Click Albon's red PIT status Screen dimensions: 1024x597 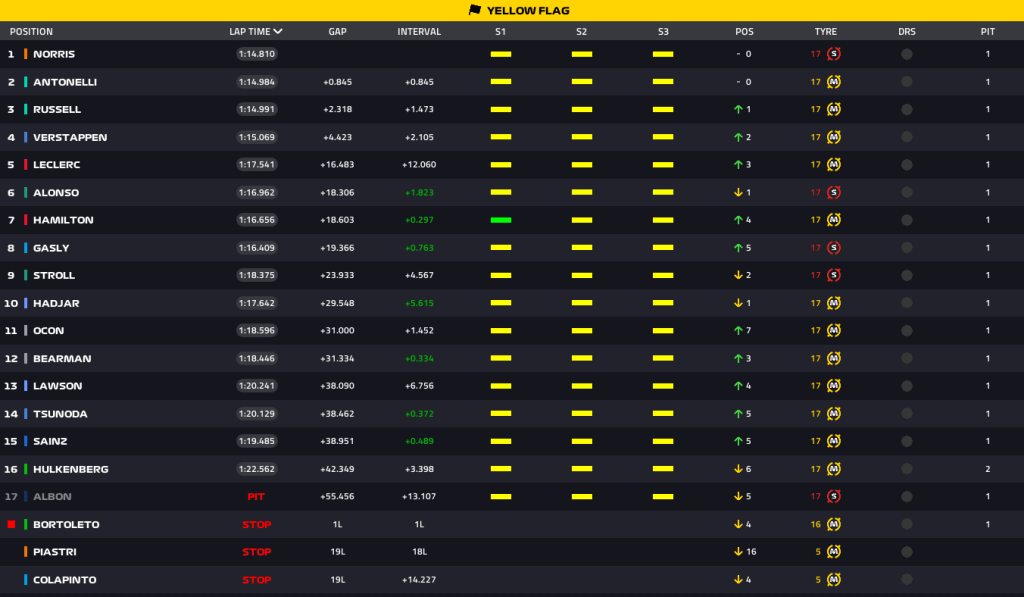point(256,496)
